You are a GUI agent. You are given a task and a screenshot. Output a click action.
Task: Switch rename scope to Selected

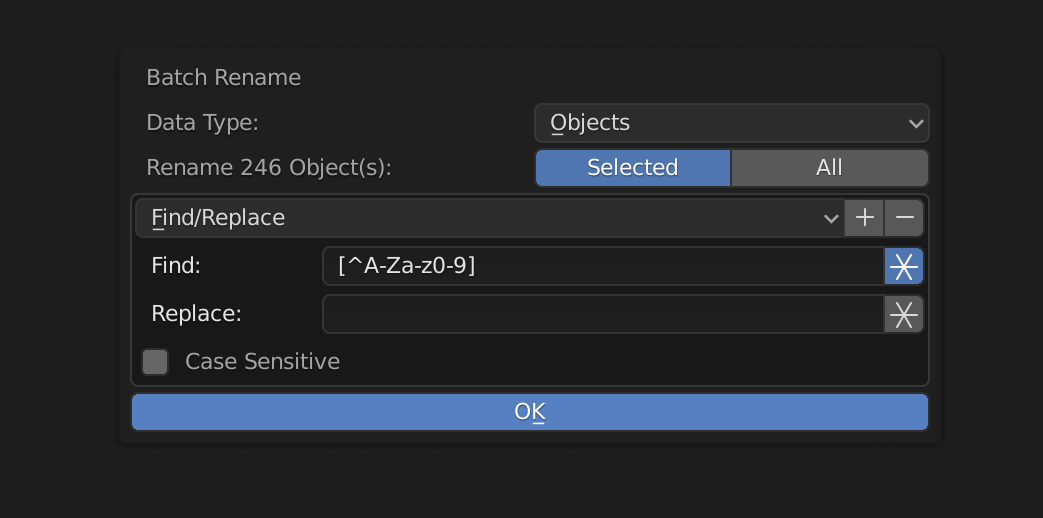[x=633, y=168]
